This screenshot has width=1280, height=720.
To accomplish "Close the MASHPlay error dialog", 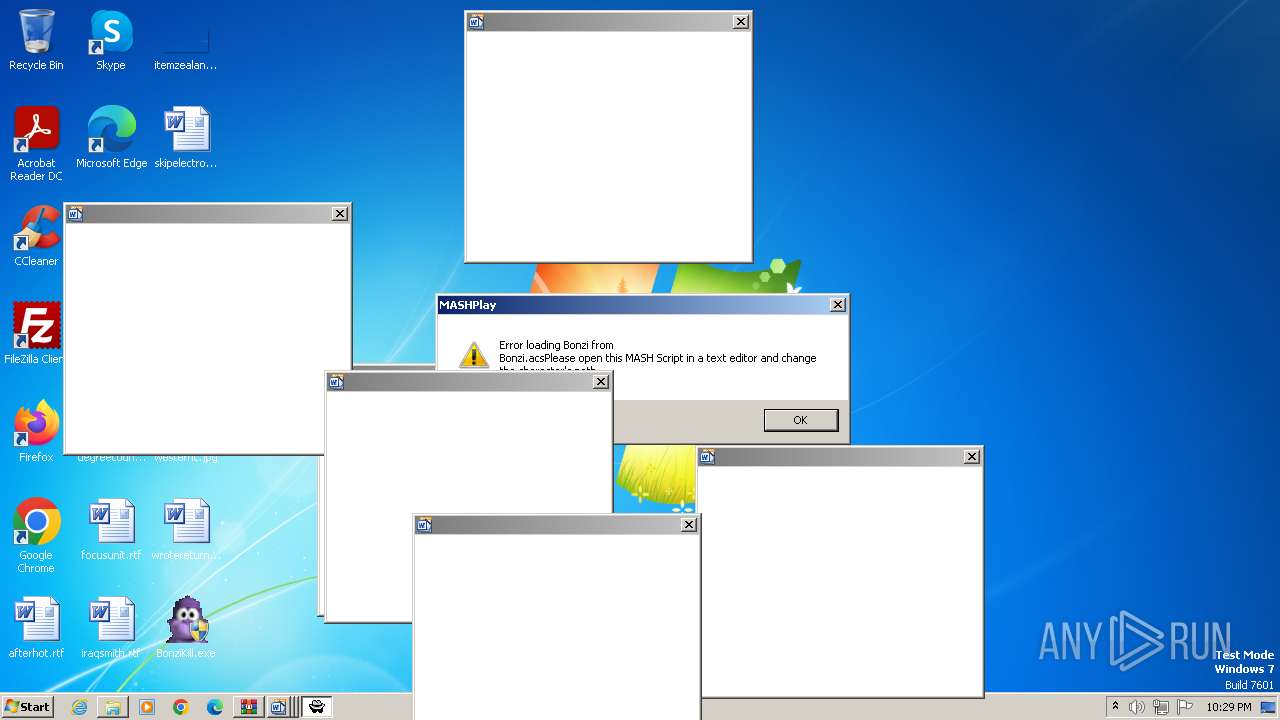I will tap(838, 305).
